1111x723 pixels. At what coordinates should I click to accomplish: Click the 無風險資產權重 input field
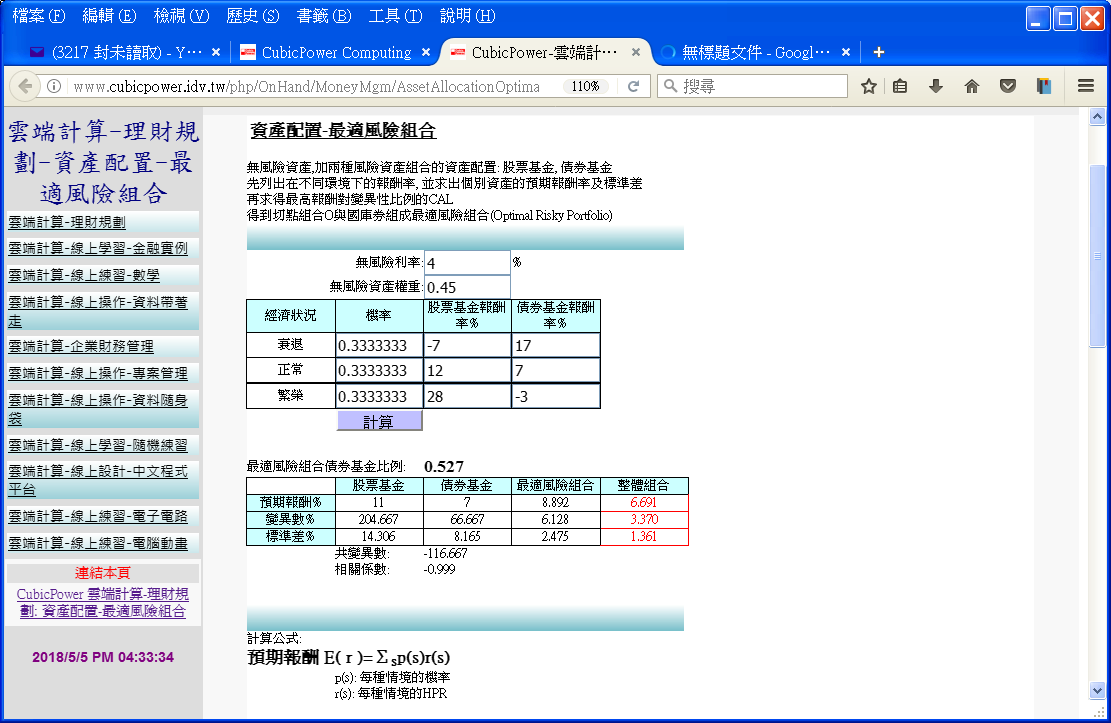[467, 287]
